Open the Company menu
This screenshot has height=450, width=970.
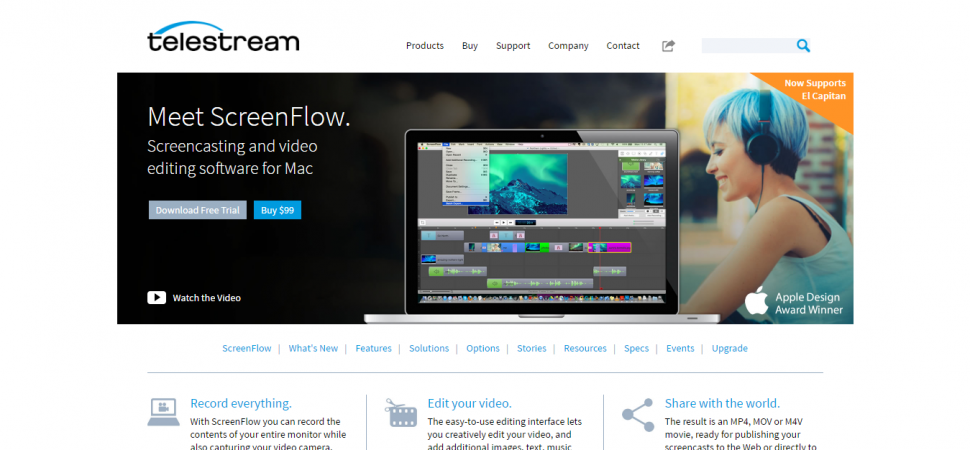tap(568, 46)
